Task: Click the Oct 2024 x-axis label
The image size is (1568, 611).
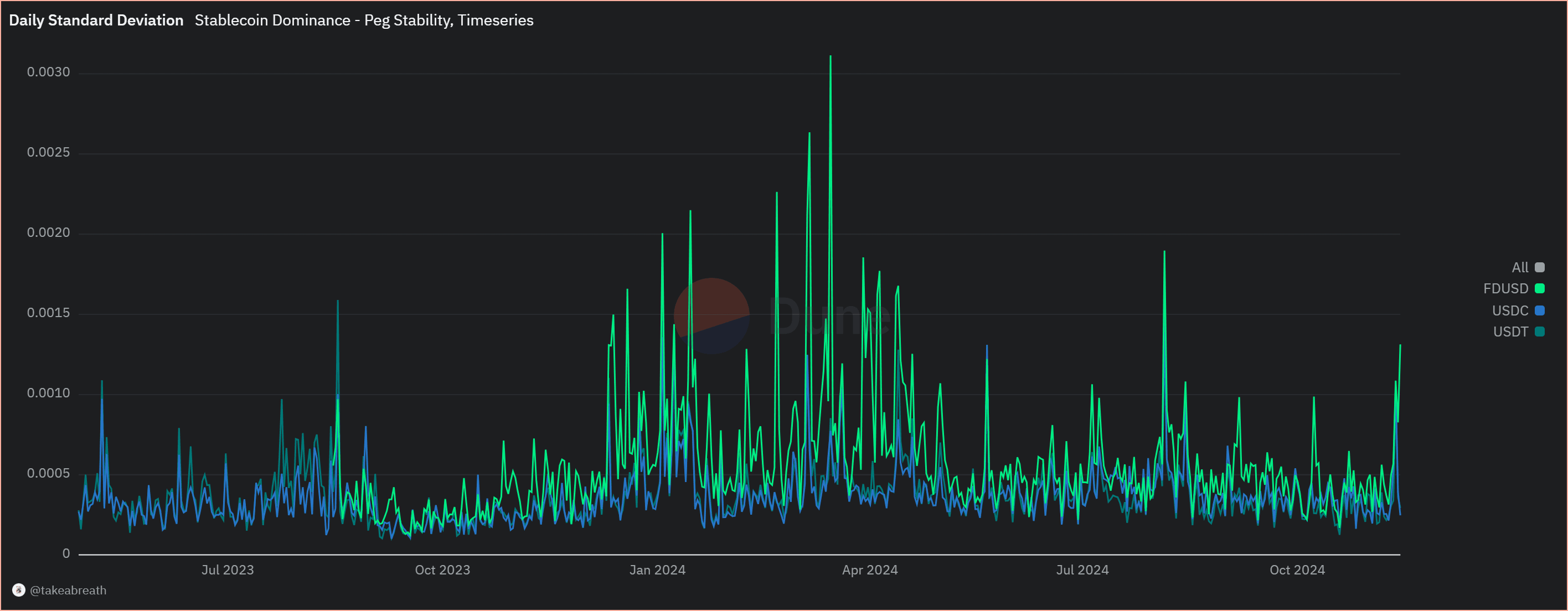Action: (1297, 569)
